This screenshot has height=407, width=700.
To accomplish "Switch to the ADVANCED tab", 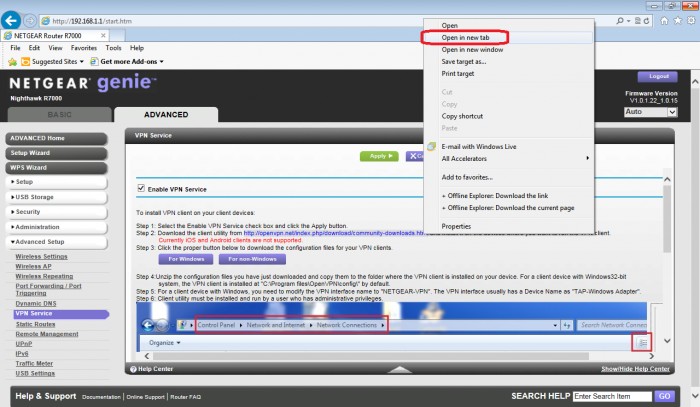I will point(166,115).
